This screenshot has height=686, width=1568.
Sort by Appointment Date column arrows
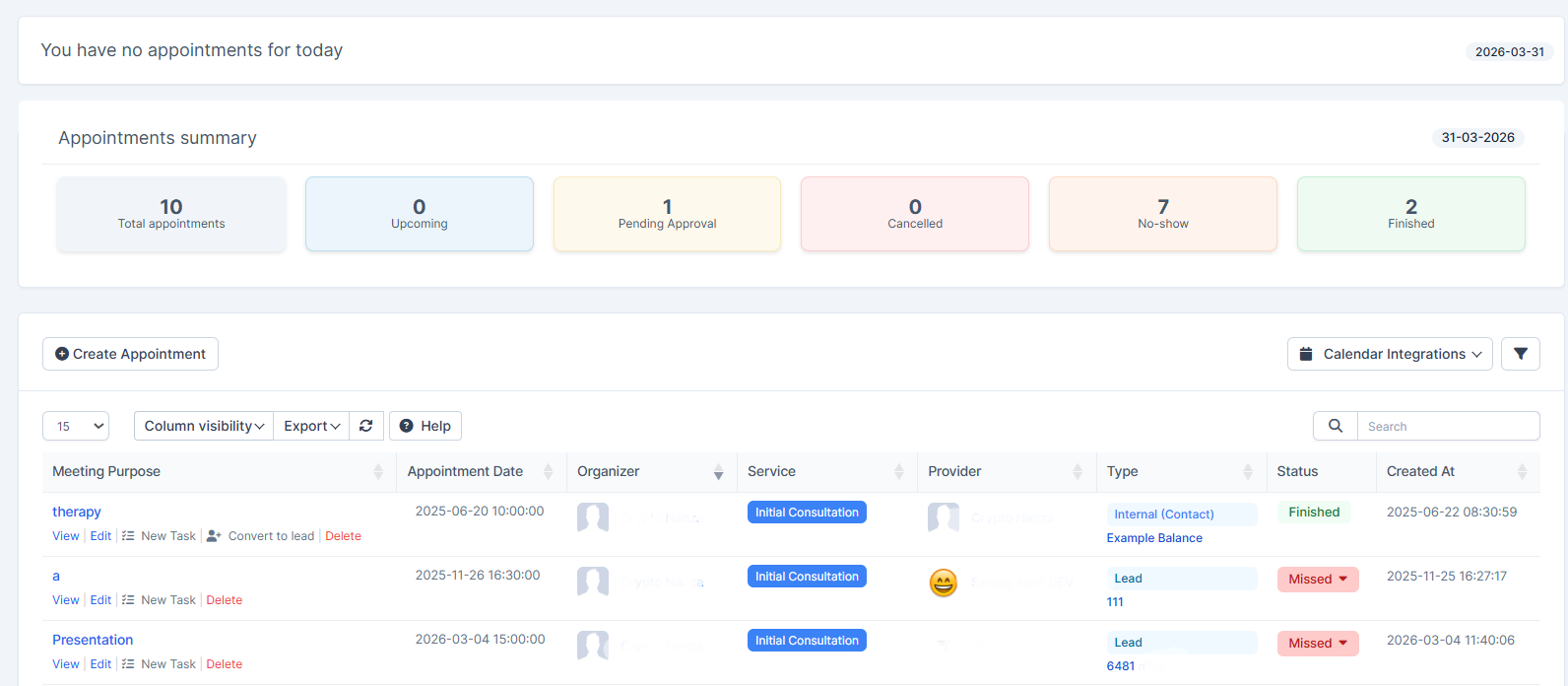549,472
